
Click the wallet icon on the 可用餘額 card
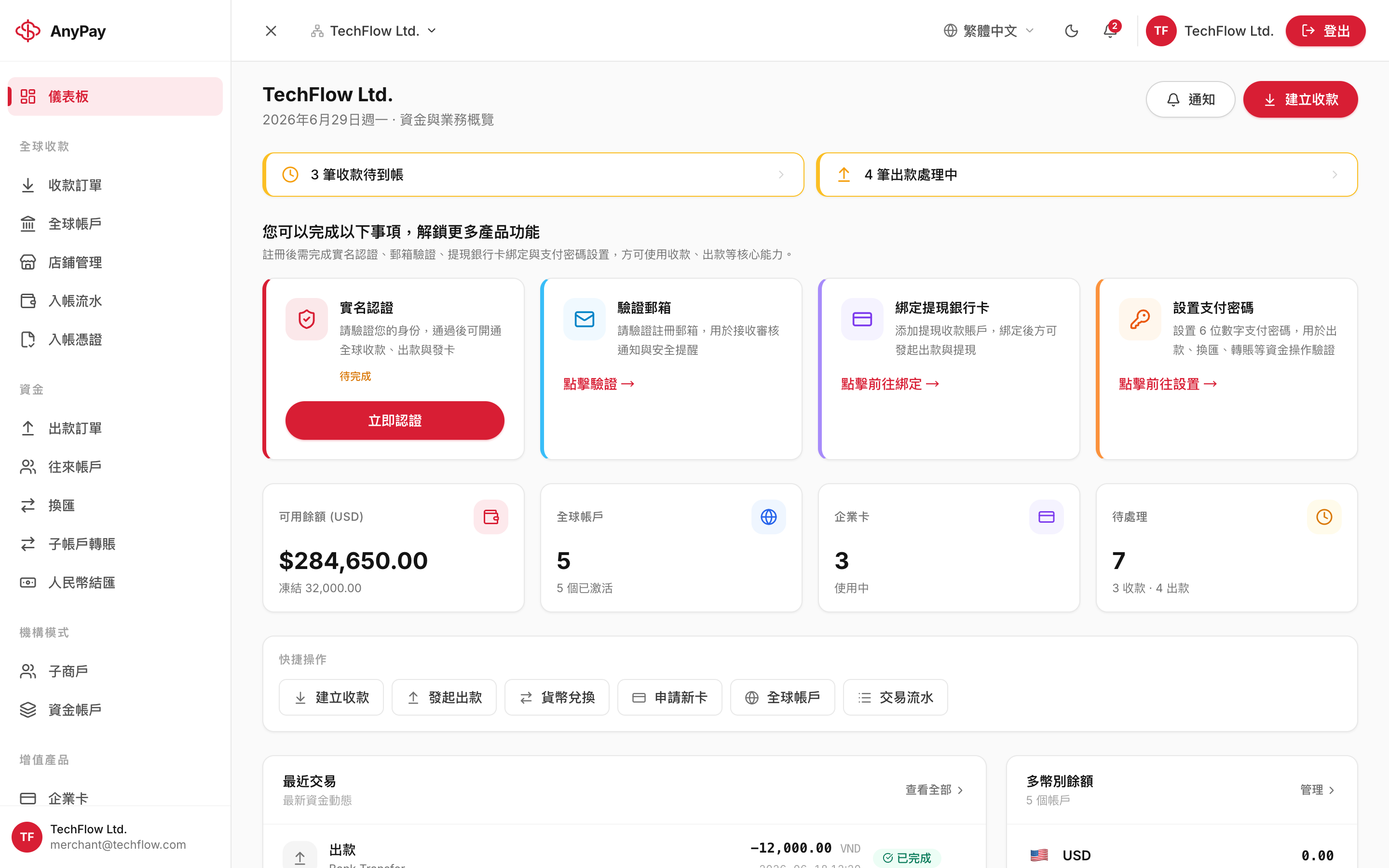tap(491, 516)
